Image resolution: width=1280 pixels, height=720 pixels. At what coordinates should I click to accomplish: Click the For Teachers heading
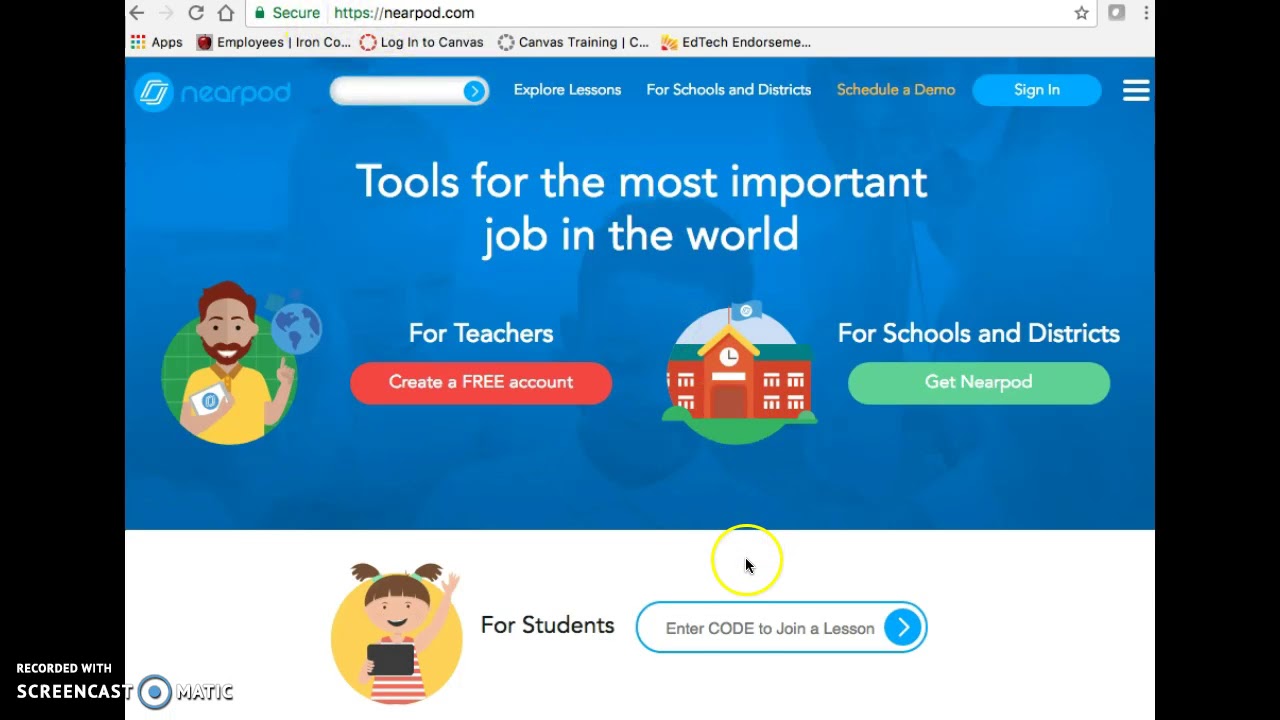pyautogui.click(x=481, y=333)
